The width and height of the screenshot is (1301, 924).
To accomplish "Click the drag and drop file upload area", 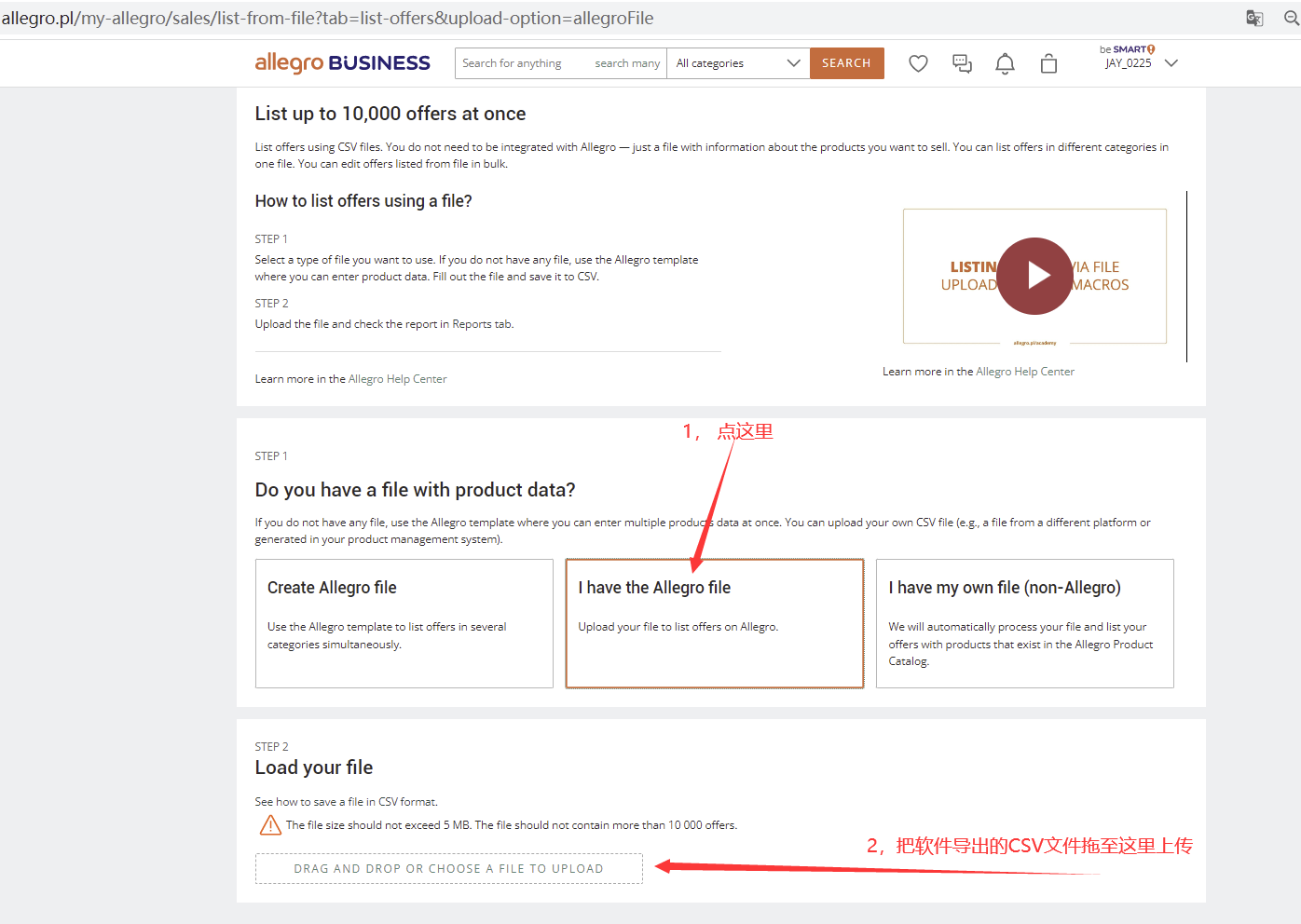I will click(x=449, y=869).
